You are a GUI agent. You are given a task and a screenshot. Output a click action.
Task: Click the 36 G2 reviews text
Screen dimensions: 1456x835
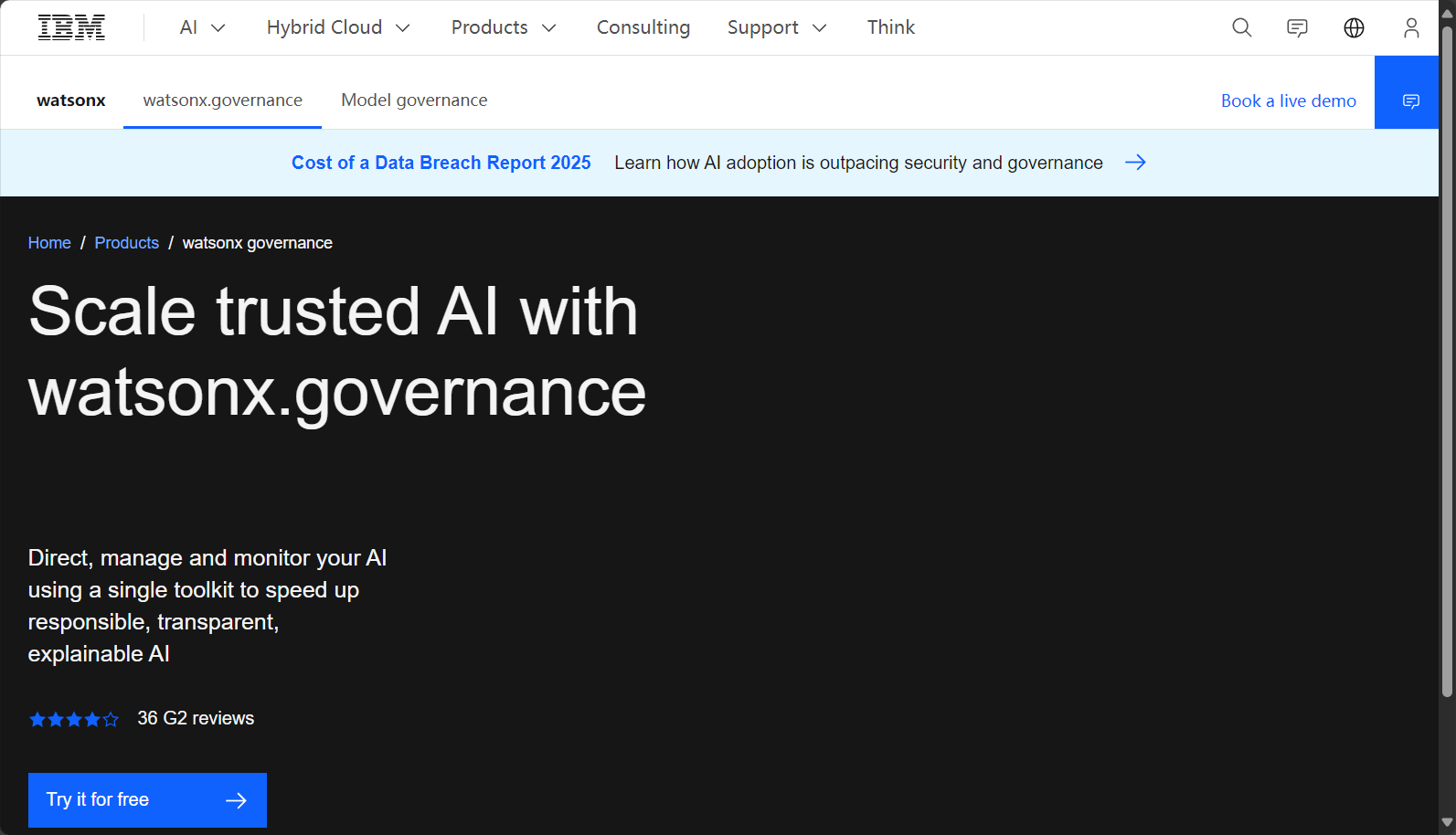coord(196,718)
